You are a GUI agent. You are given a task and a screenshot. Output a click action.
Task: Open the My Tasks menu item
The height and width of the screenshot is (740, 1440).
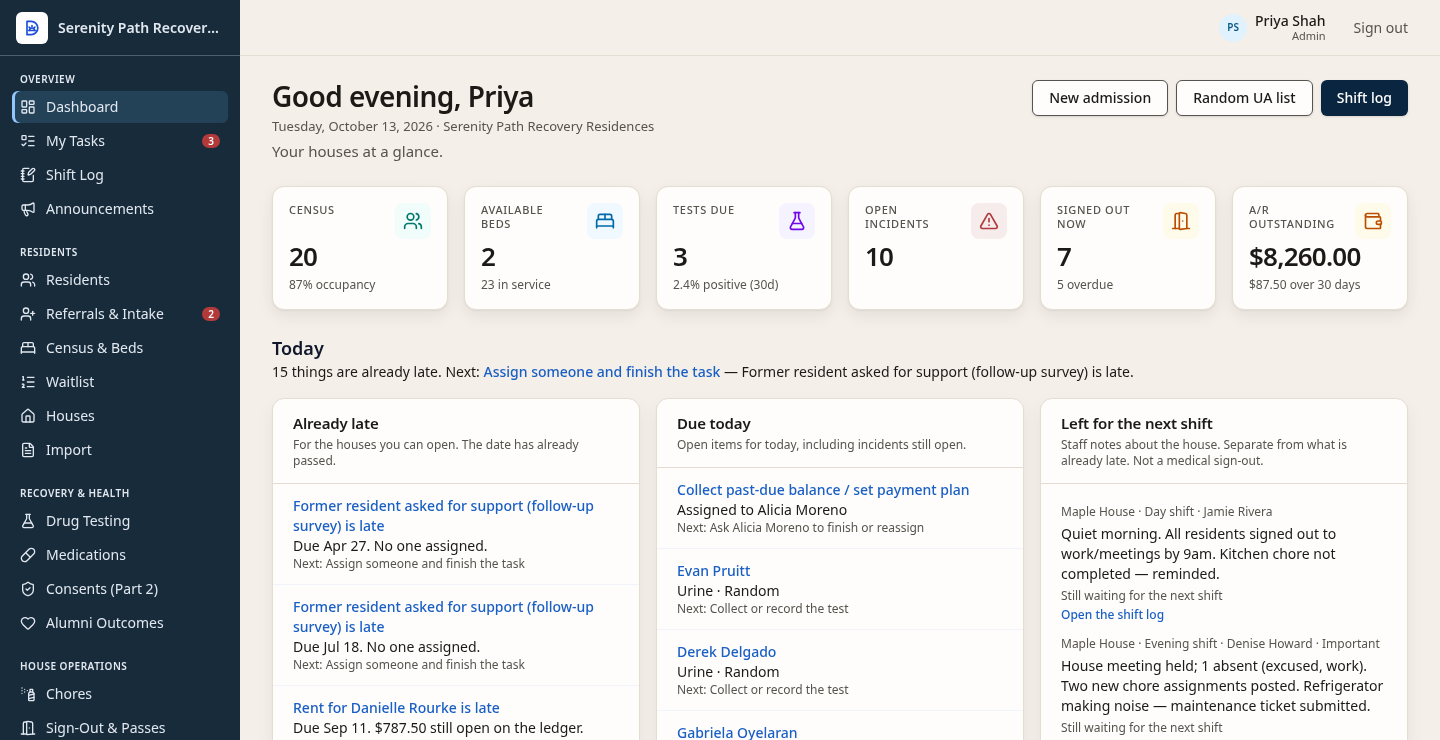[x=120, y=141]
